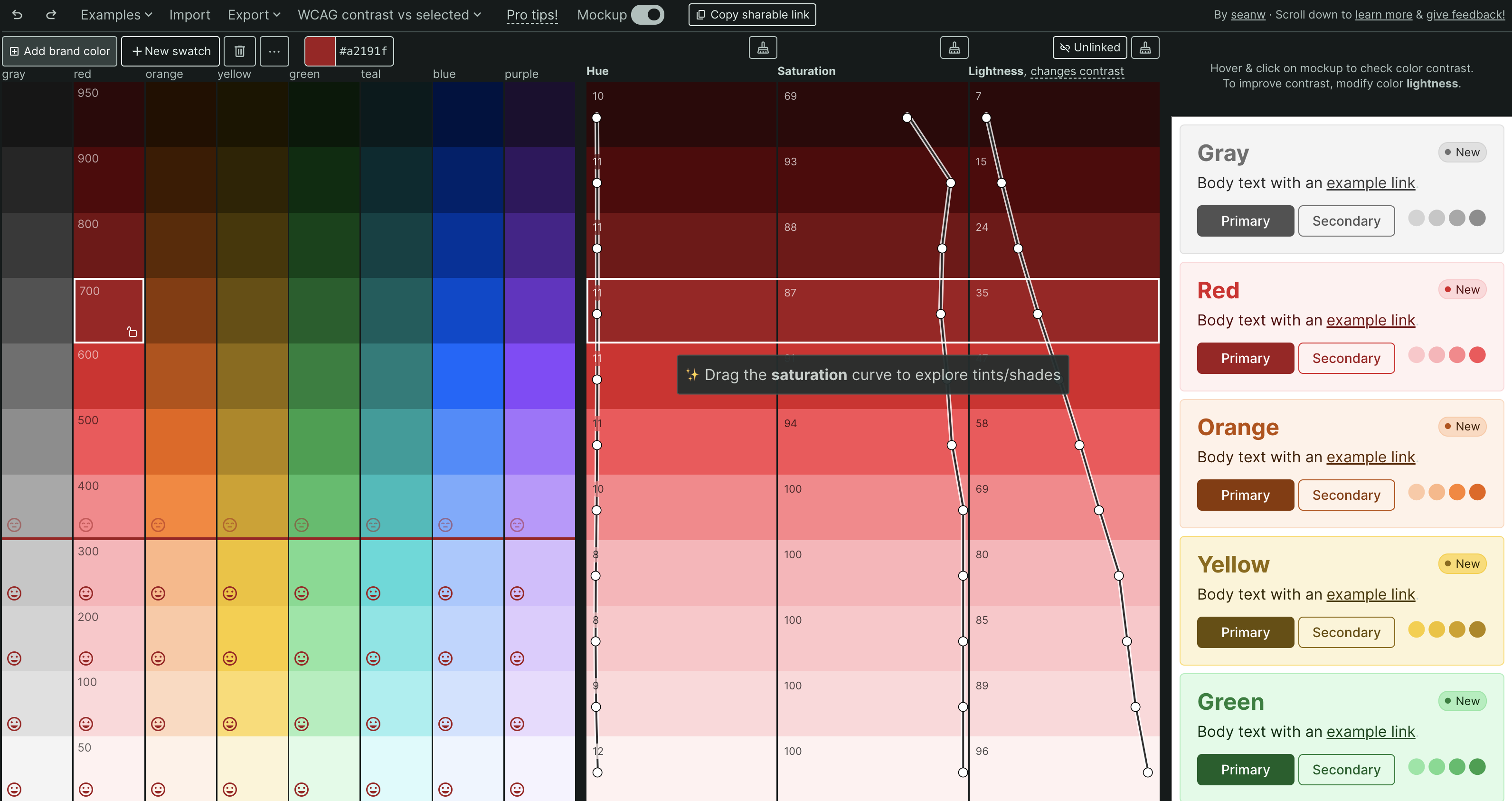Delete swatch with the trash icon
This screenshot has height=801, width=1512.
239,51
